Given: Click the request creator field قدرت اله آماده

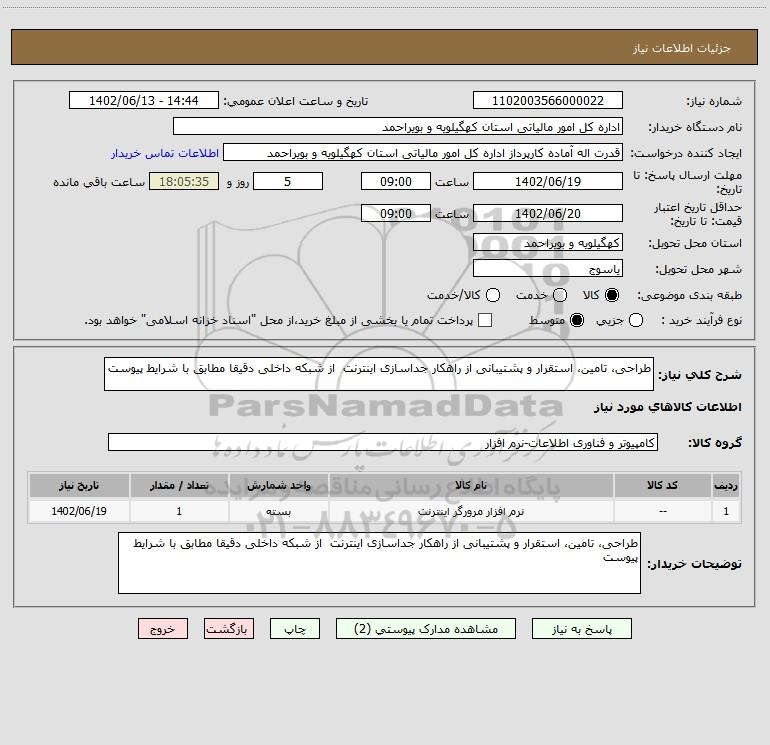Looking at the screenshot, I should [423, 153].
